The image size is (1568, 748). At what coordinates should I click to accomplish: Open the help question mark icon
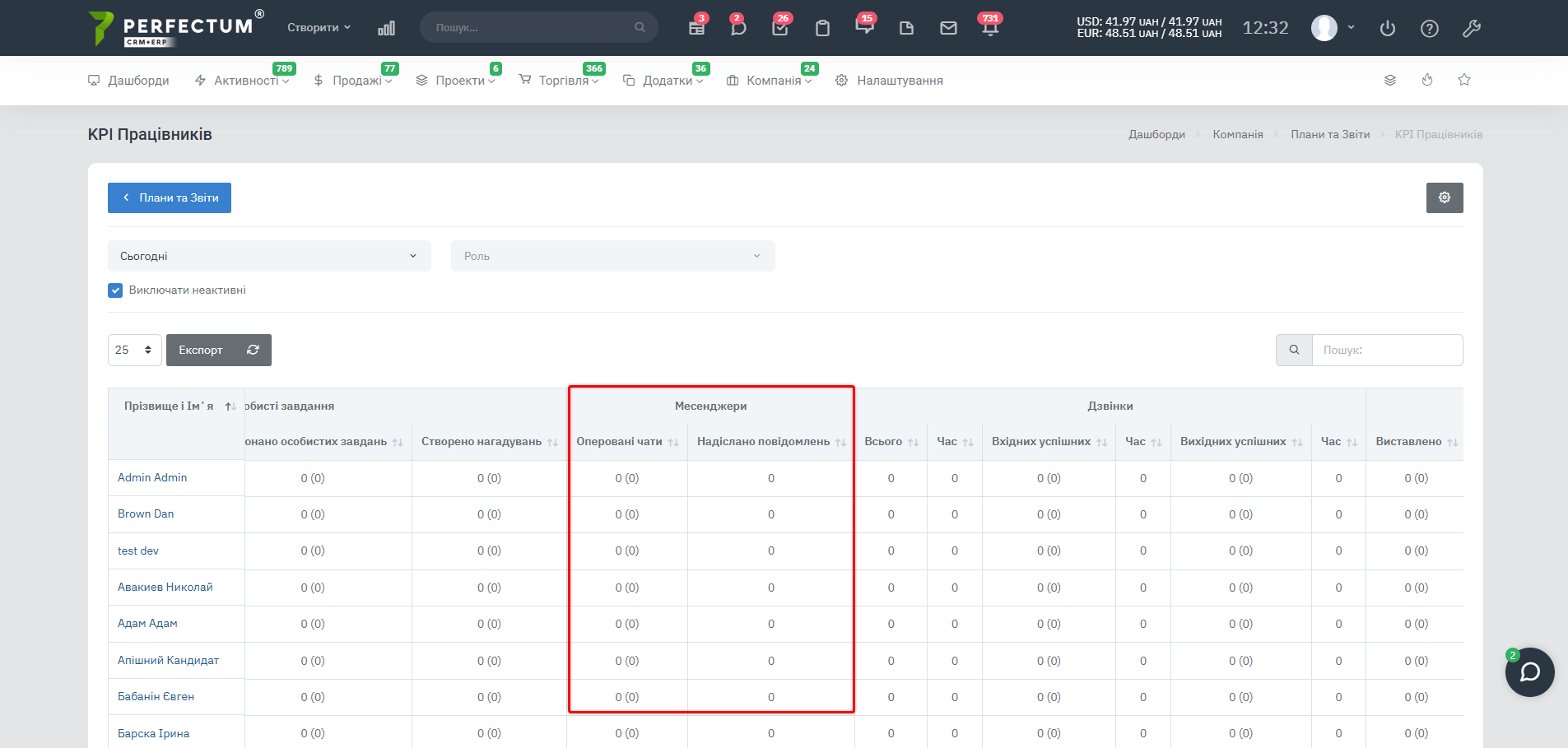click(1429, 29)
